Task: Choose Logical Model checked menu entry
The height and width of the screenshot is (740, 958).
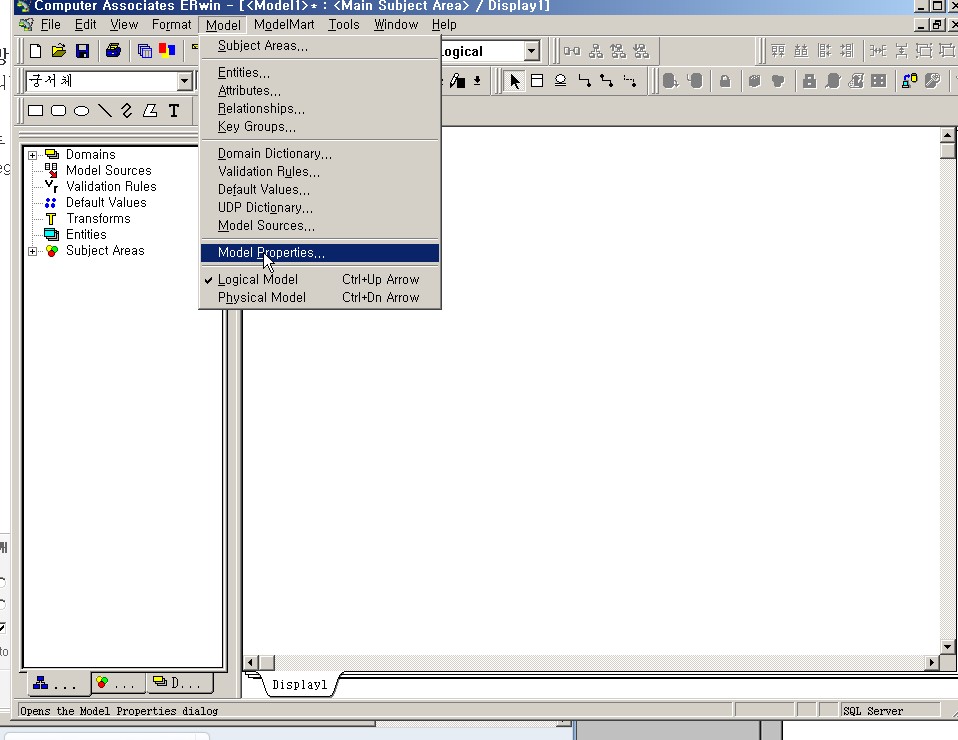Action: pos(320,279)
